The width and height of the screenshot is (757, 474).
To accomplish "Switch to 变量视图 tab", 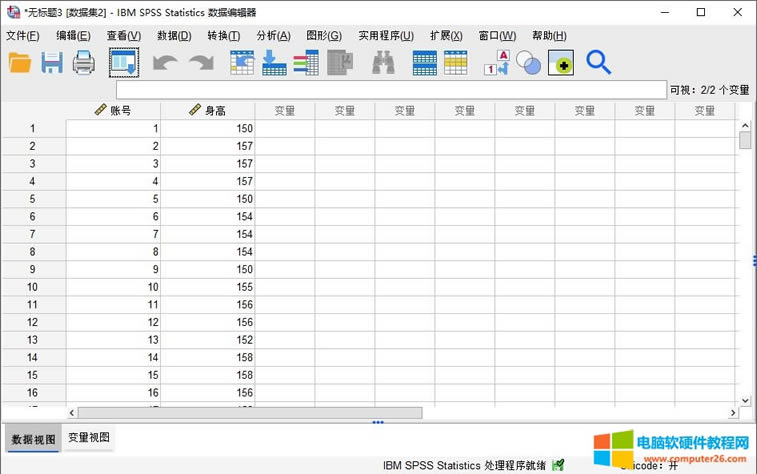I will pos(89,437).
